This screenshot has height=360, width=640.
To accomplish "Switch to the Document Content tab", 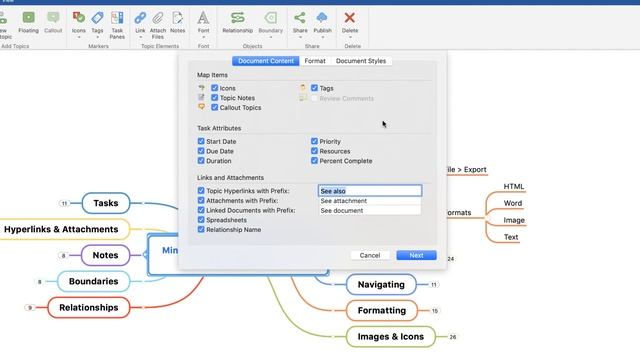I will pyautogui.click(x=266, y=61).
